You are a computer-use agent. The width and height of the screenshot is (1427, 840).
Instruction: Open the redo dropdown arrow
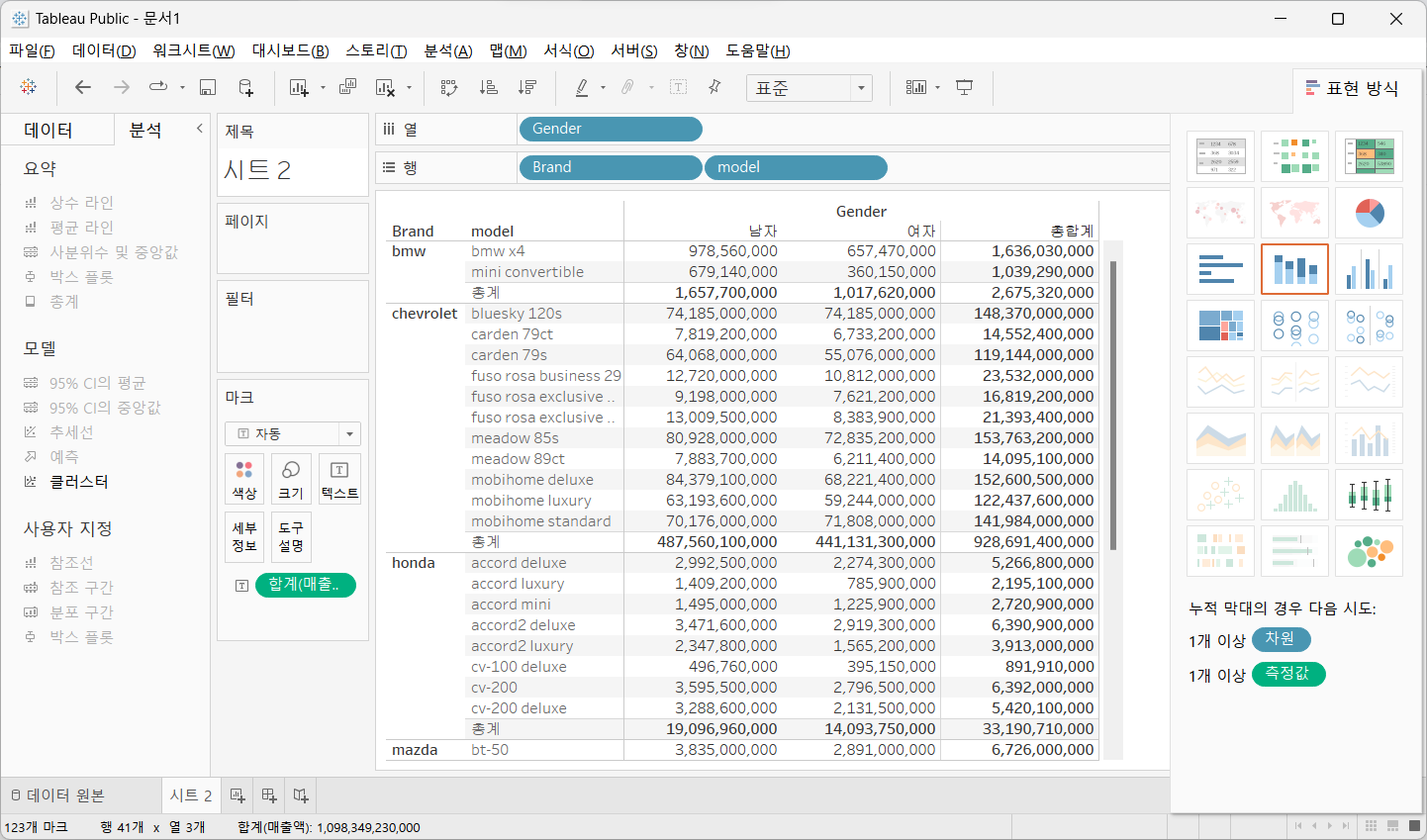[182, 87]
